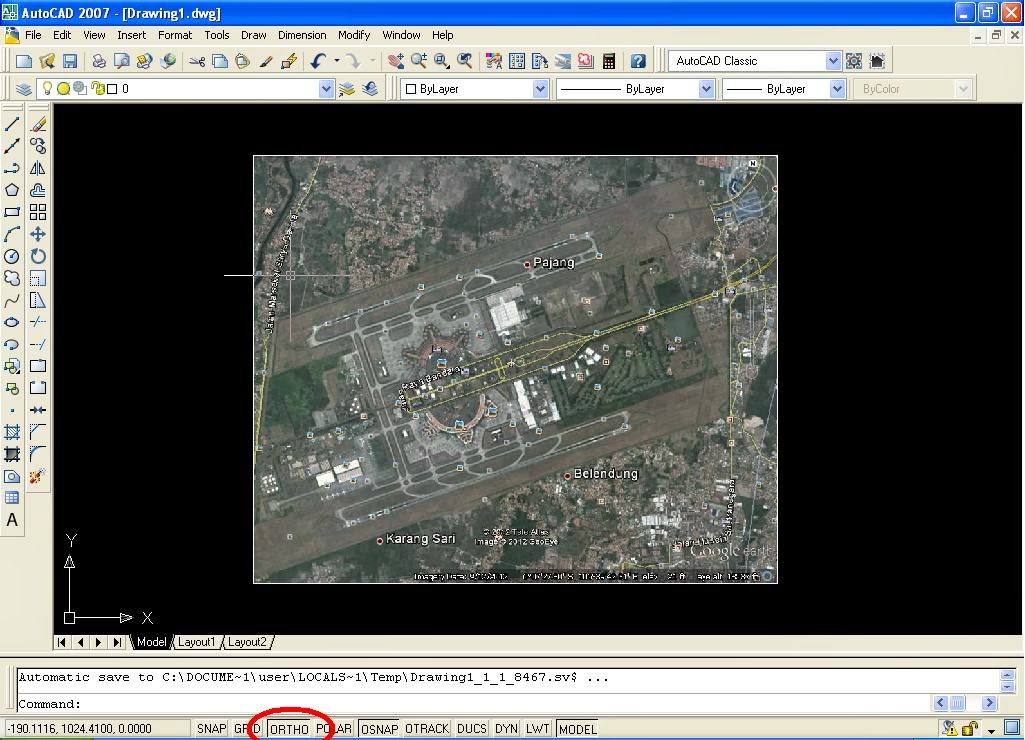
Task: Select the Explode modify tool
Action: point(38,476)
